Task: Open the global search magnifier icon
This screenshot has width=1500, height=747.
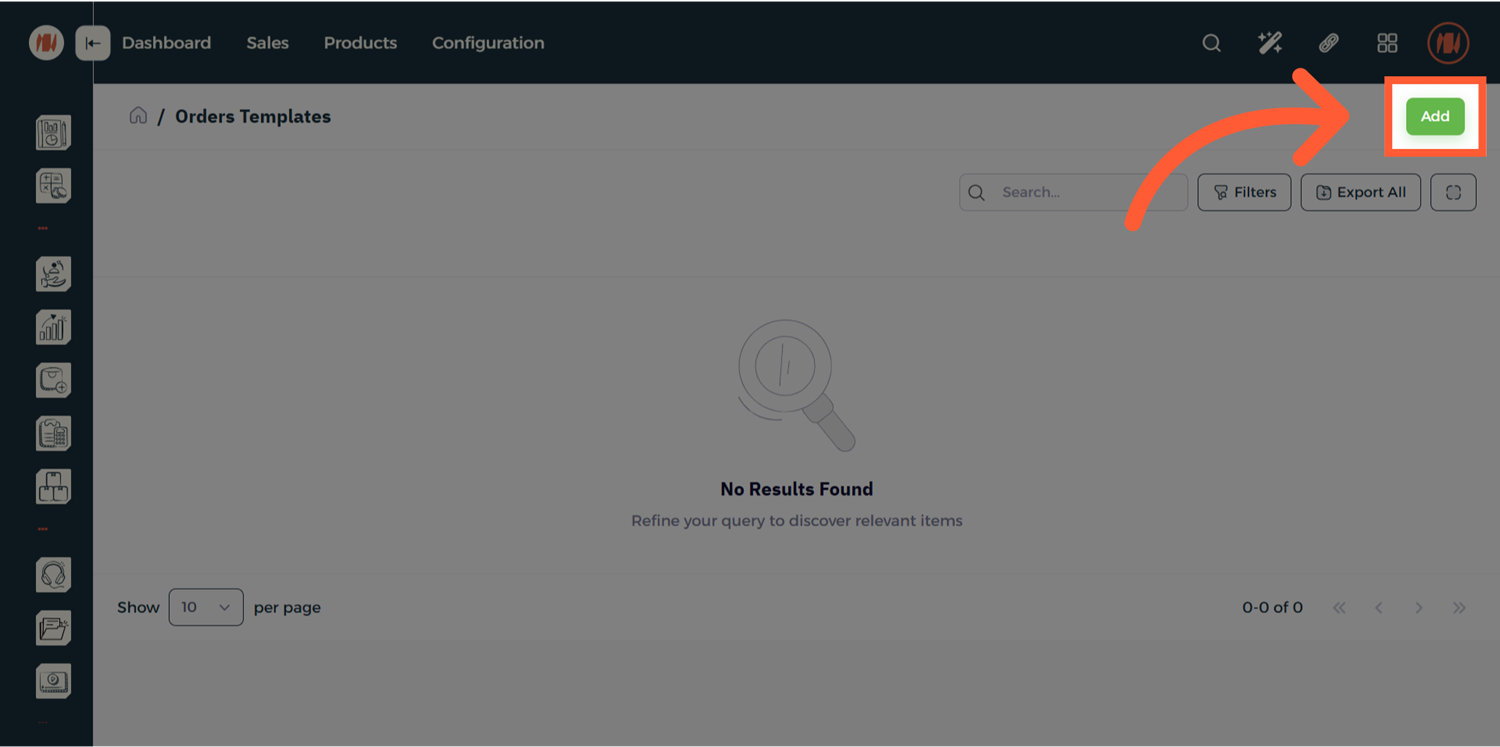Action: coord(1211,43)
